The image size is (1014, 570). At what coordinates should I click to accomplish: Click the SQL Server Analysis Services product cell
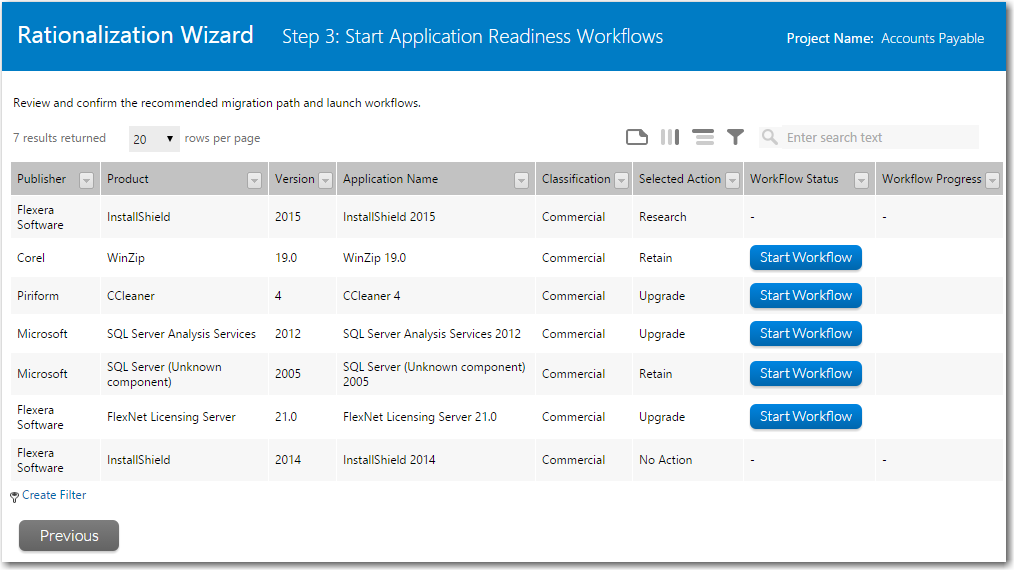[182, 334]
